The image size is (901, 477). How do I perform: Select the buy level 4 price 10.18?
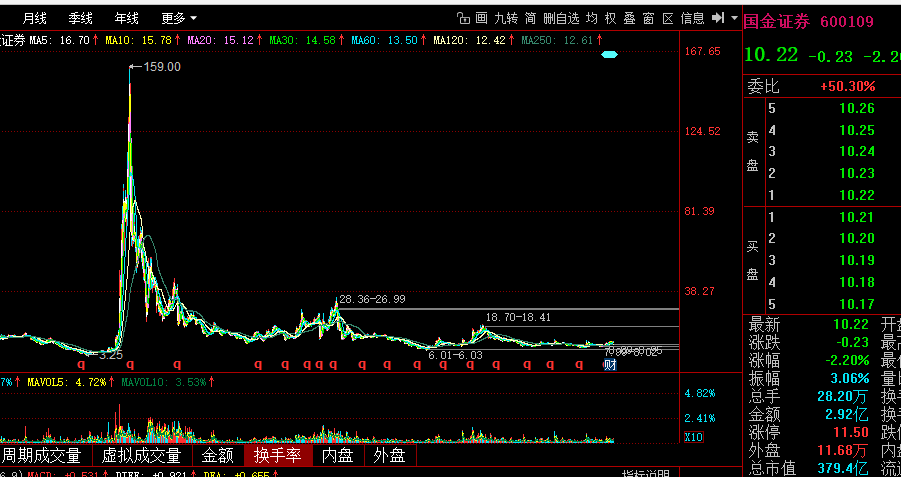coord(857,282)
